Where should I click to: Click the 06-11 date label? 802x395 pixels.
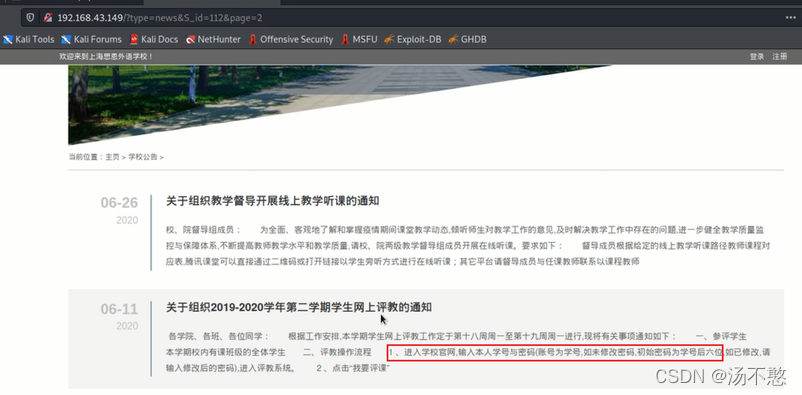pyautogui.click(x=119, y=309)
